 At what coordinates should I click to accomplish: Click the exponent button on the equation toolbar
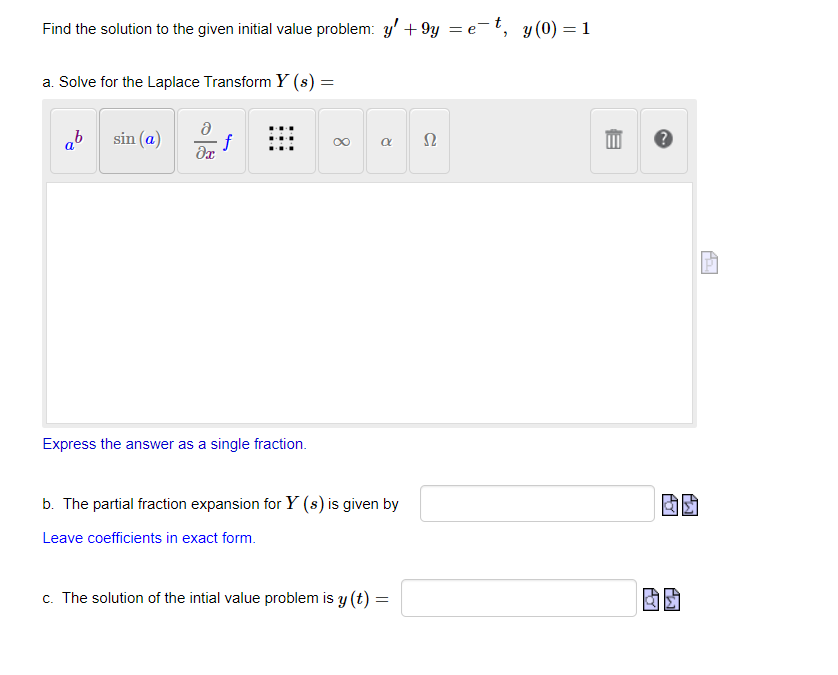click(x=72, y=140)
